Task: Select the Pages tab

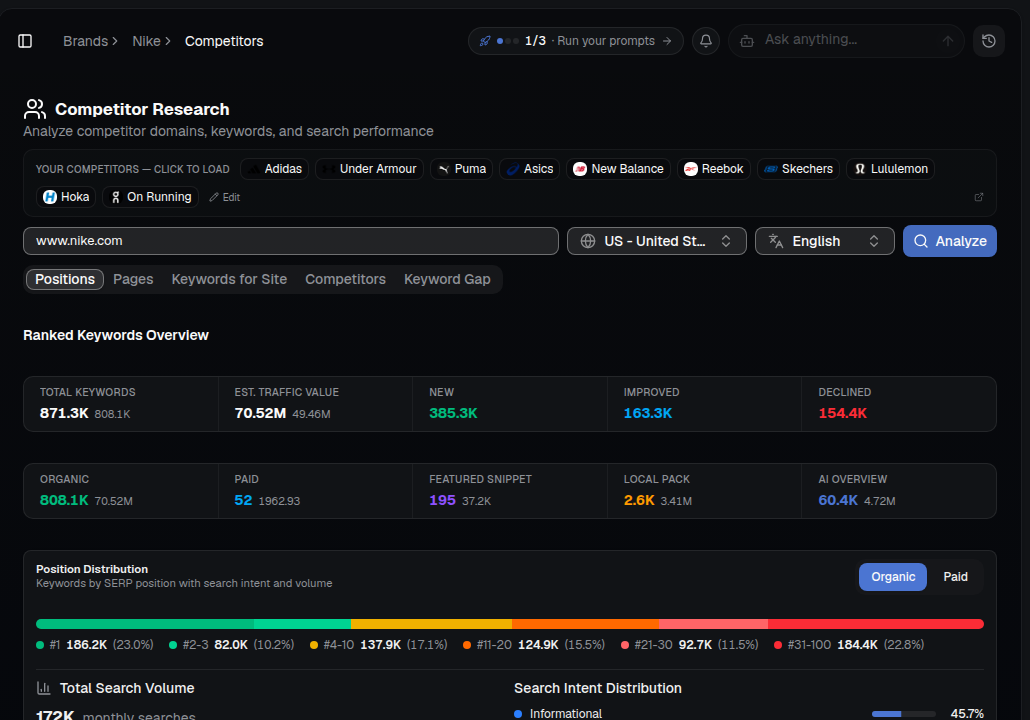Action: (x=133, y=279)
